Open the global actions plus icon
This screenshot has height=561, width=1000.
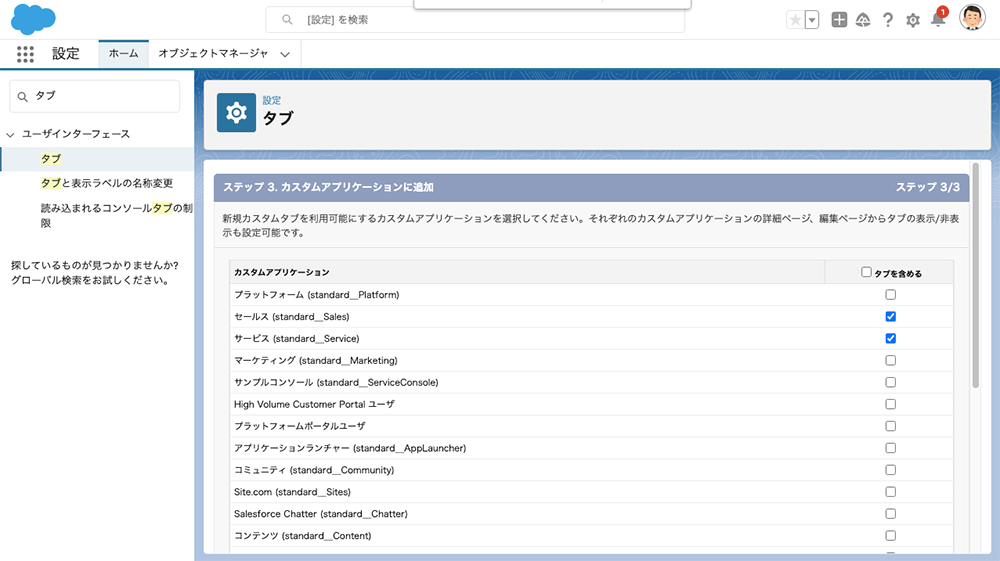tap(839, 20)
